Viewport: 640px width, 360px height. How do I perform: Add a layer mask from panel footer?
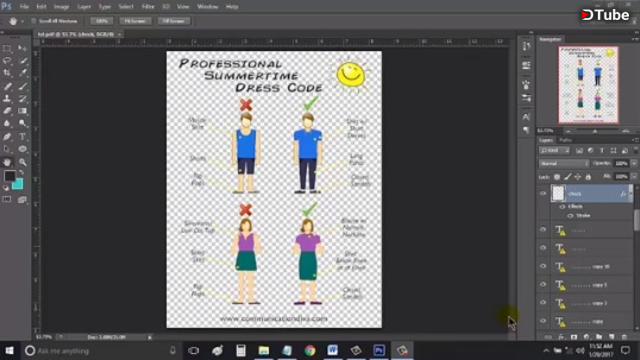pyautogui.click(x=574, y=337)
